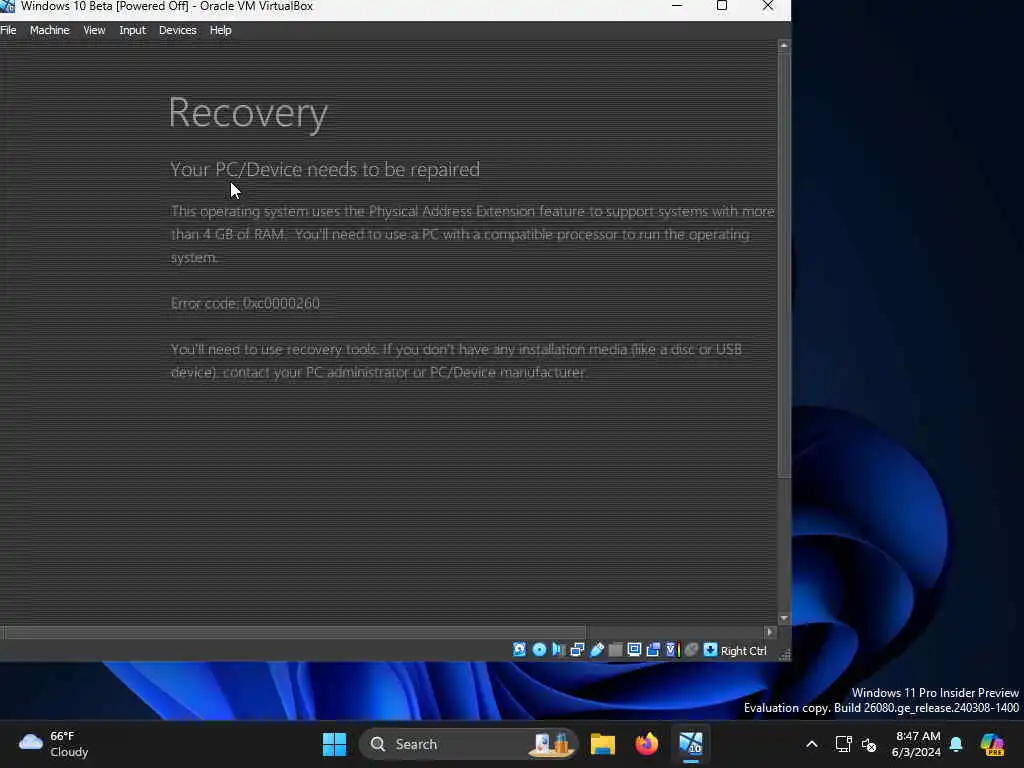Click the vertical scrollbar thumb

click(784, 265)
